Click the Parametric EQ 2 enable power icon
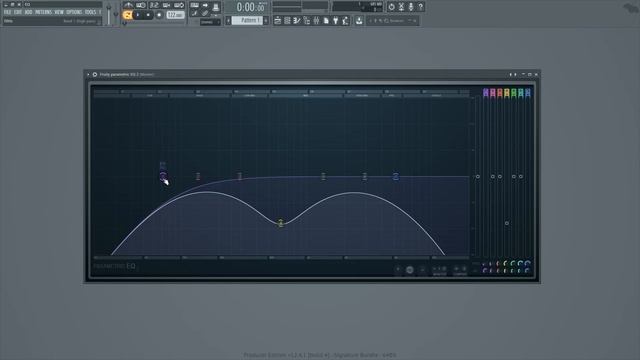 95,75
